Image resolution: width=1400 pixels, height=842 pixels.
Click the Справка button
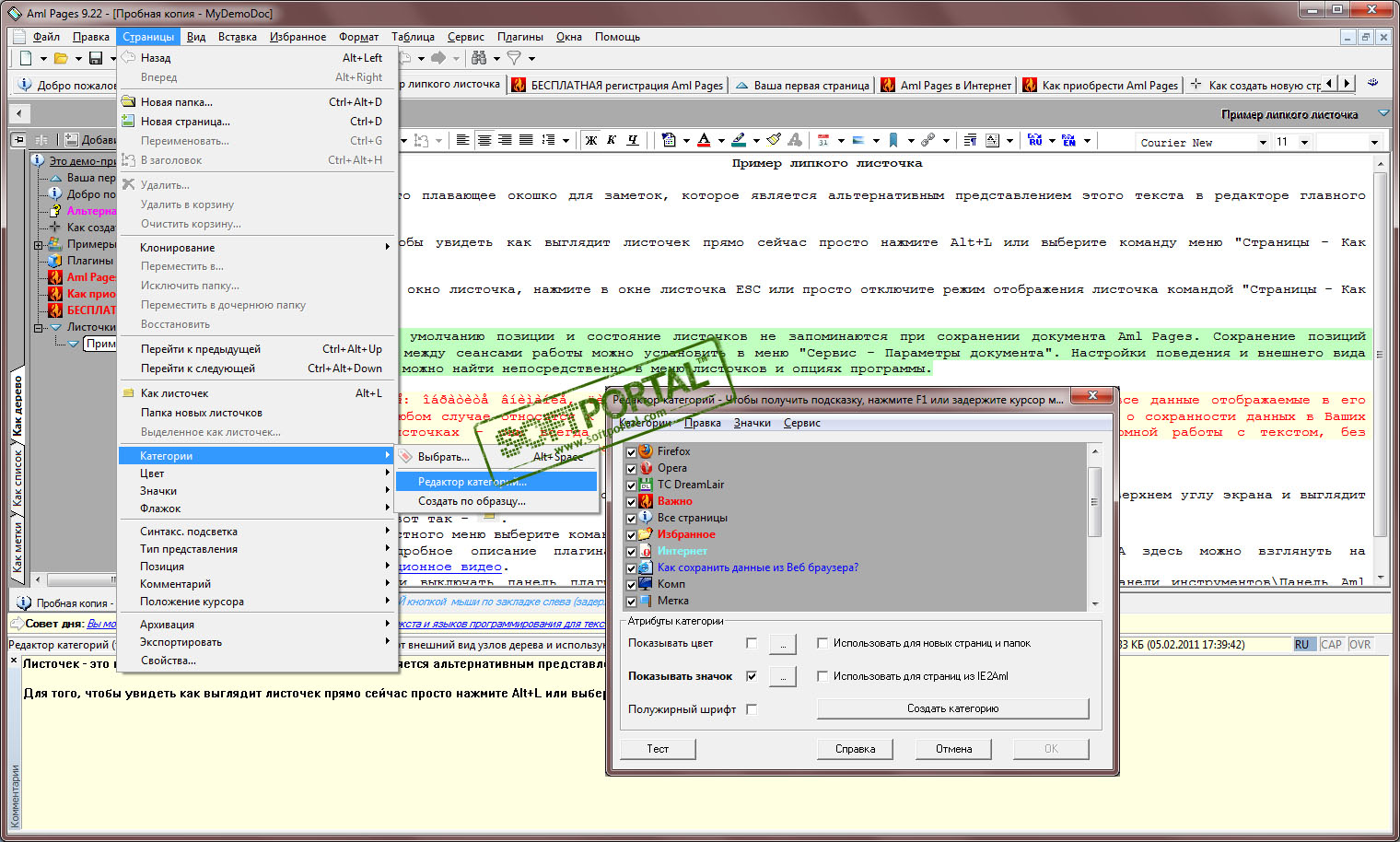[855, 749]
